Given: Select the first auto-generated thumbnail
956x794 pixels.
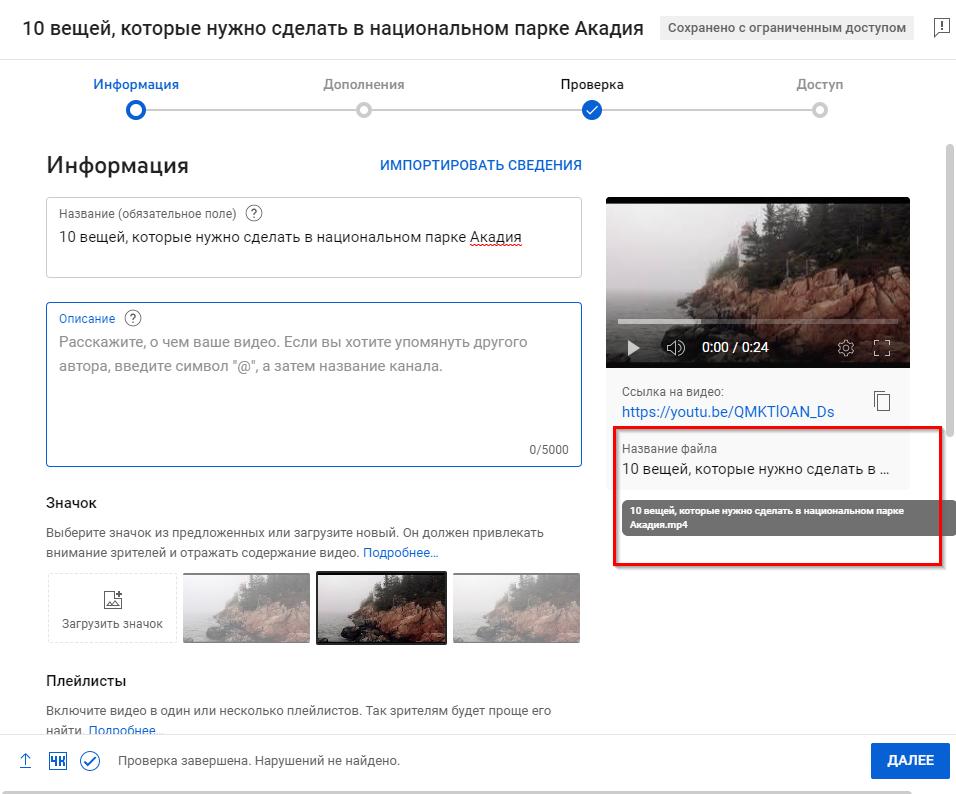Looking at the screenshot, I should (246, 608).
